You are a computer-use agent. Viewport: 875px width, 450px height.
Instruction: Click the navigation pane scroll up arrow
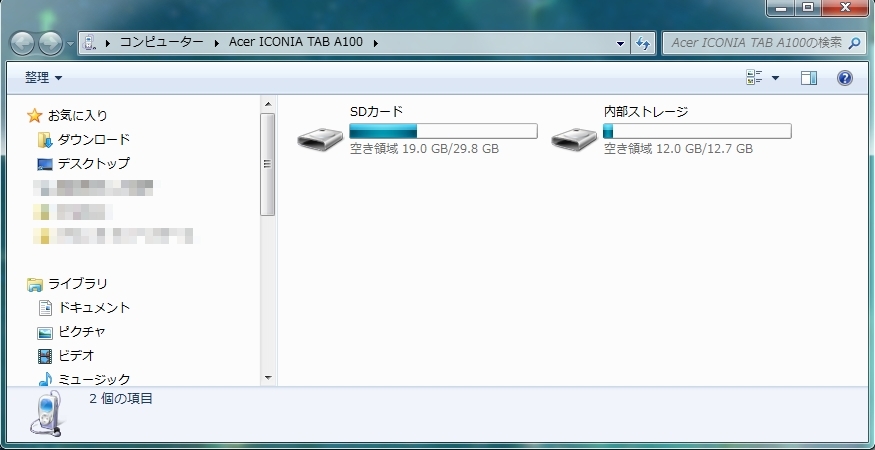[x=268, y=104]
